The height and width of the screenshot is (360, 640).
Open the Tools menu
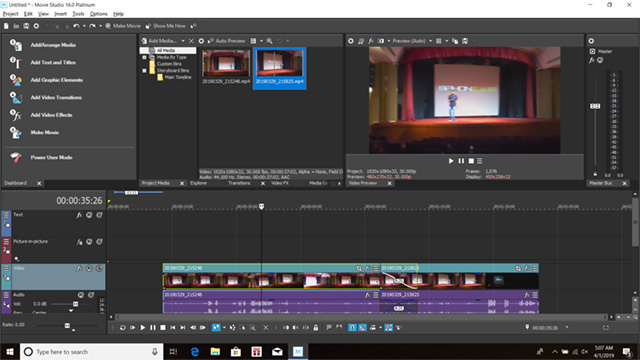click(78, 14)
